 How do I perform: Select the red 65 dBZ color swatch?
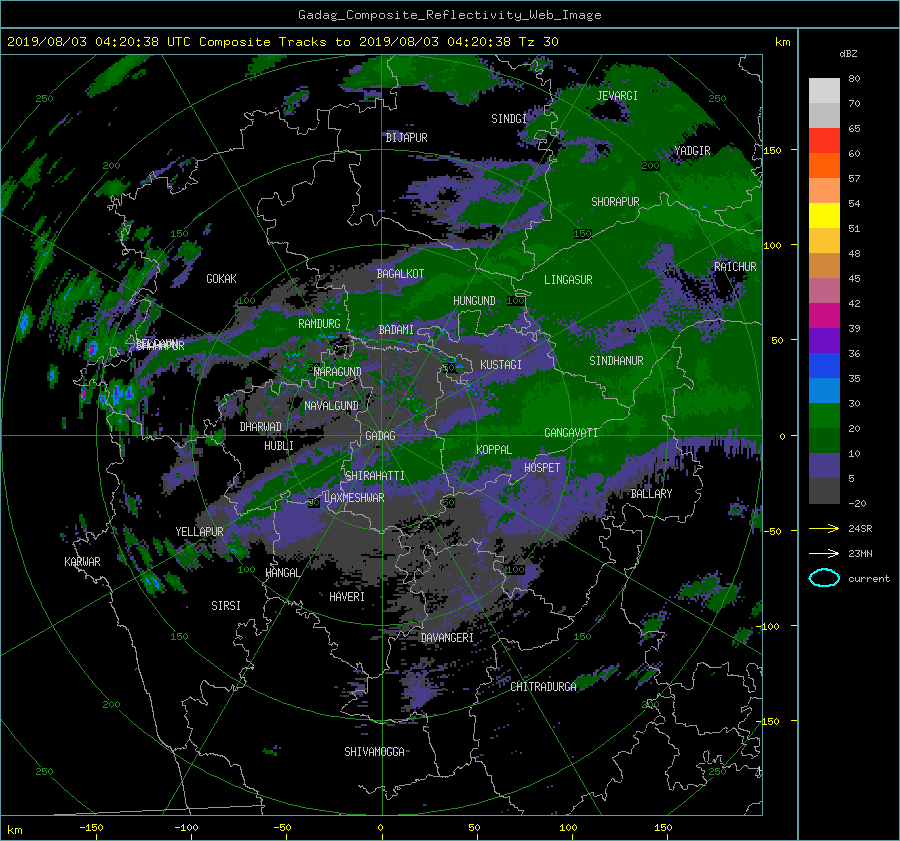(x=824, y=140)
